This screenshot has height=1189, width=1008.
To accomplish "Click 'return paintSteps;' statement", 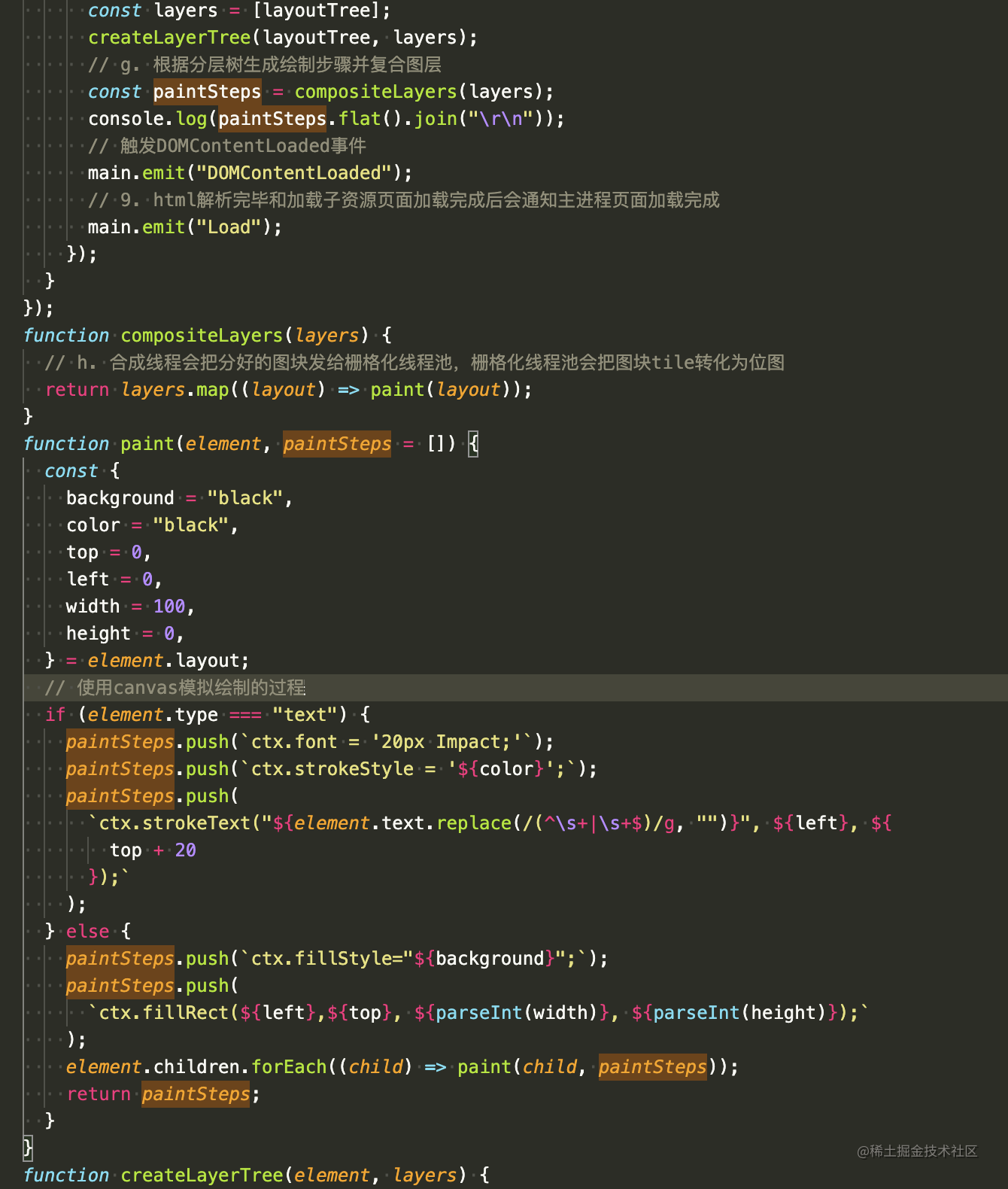I will point(163,1094).
